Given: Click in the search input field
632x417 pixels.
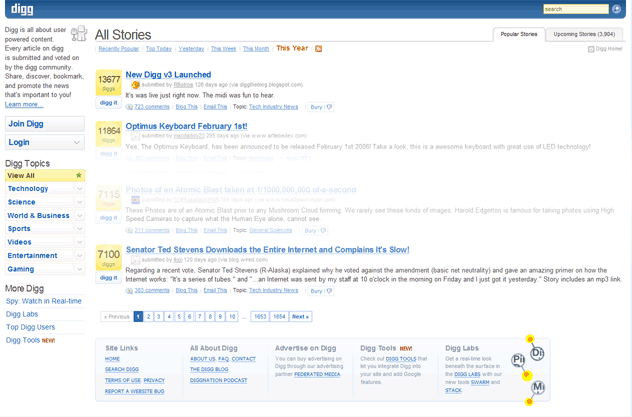Looking at the screenshot, I should pyautogui.click(x=576, y=9).
